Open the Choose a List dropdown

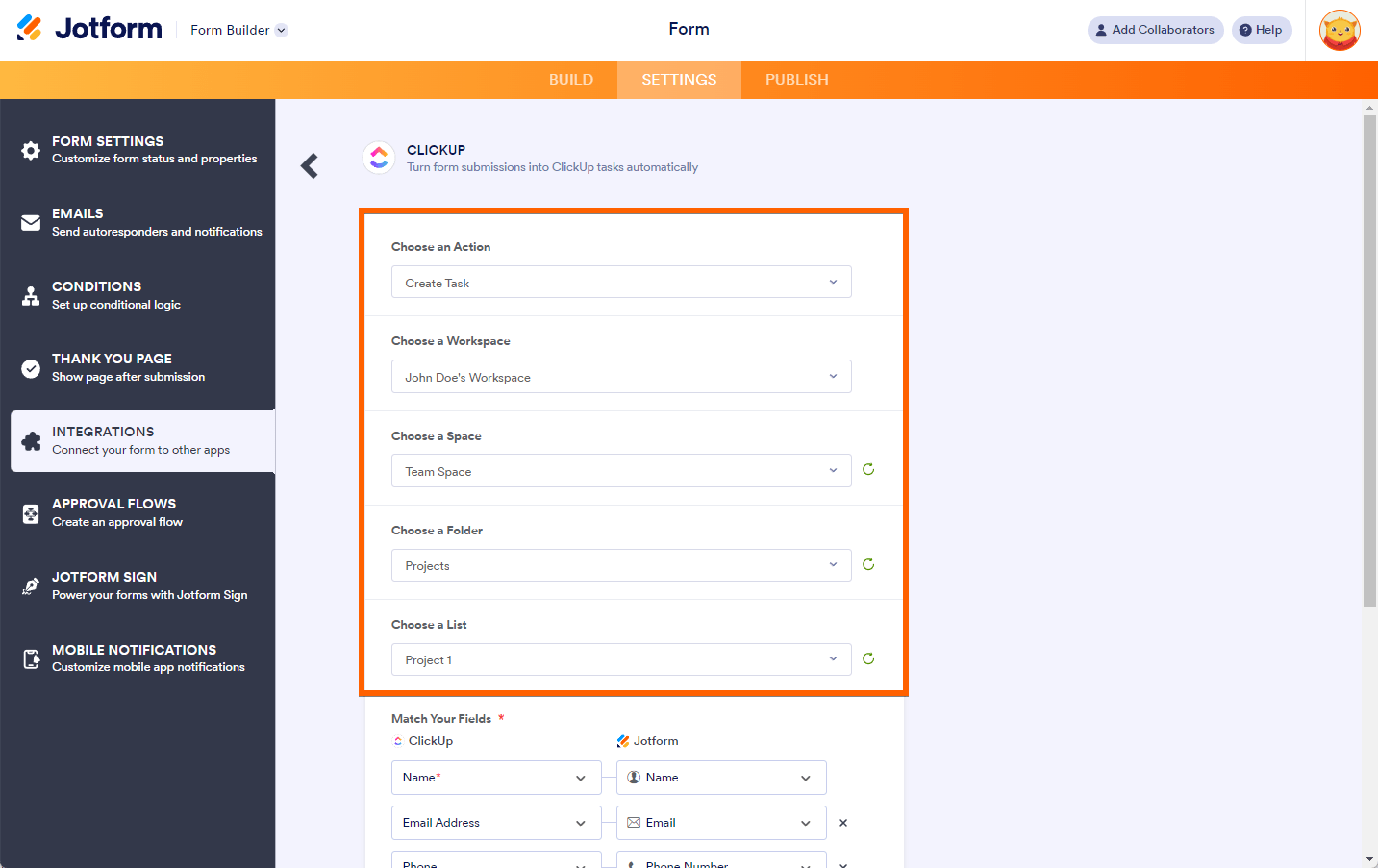click(x=621, y=659)
